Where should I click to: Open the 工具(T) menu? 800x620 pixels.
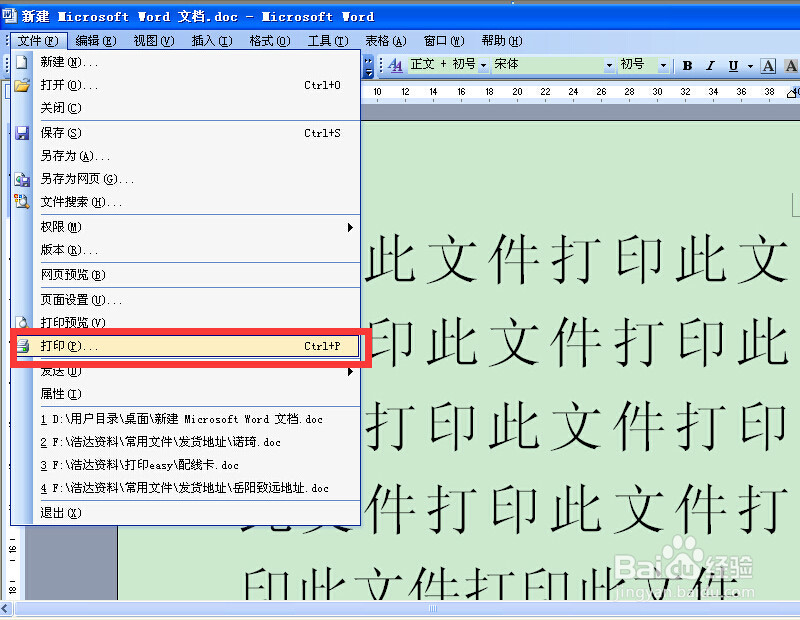tap(328, 41)
